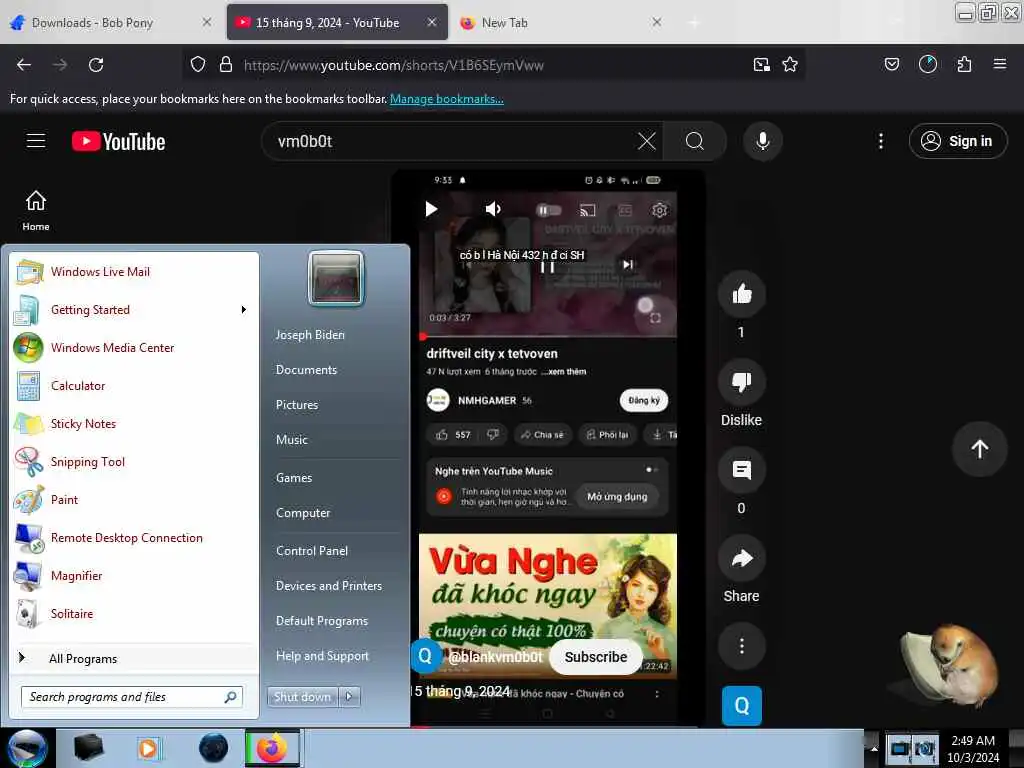Open Devices and Printers
Image resolution: width=1024 pixels, height=768 pixels.
click(328, 586)
